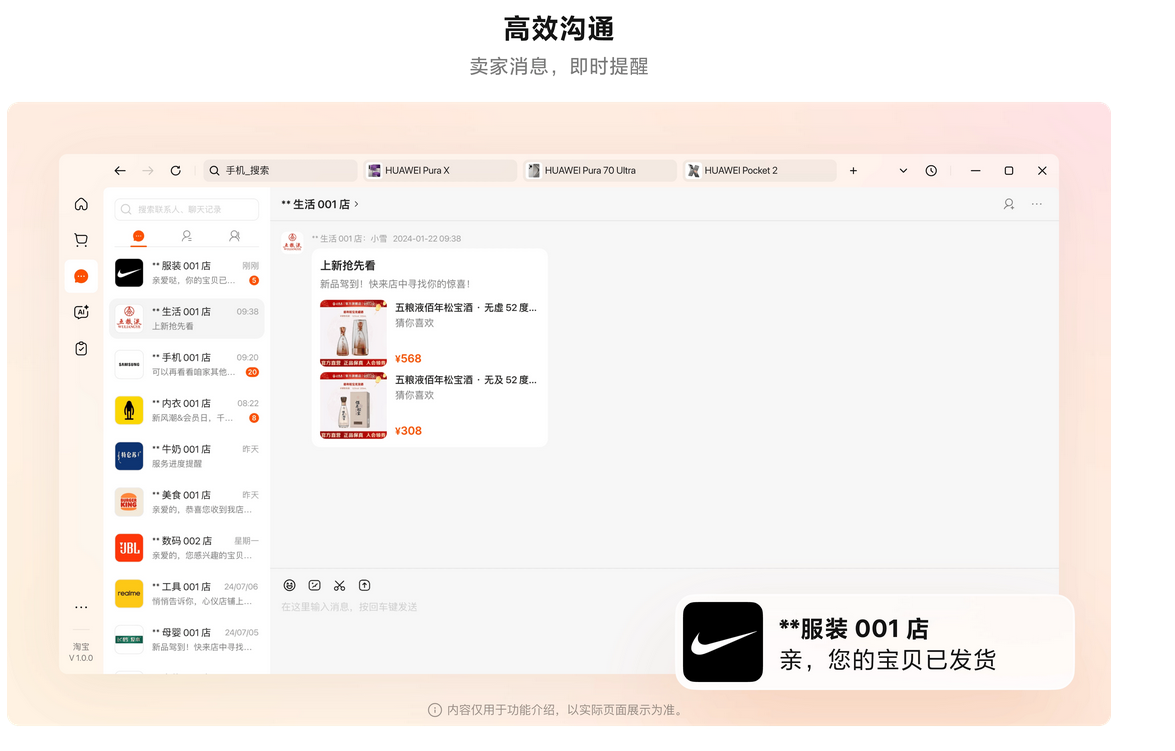Open the home icon in the left sidebar
Viewport: 1175px width, 751px height.
(x=81, y=204)
